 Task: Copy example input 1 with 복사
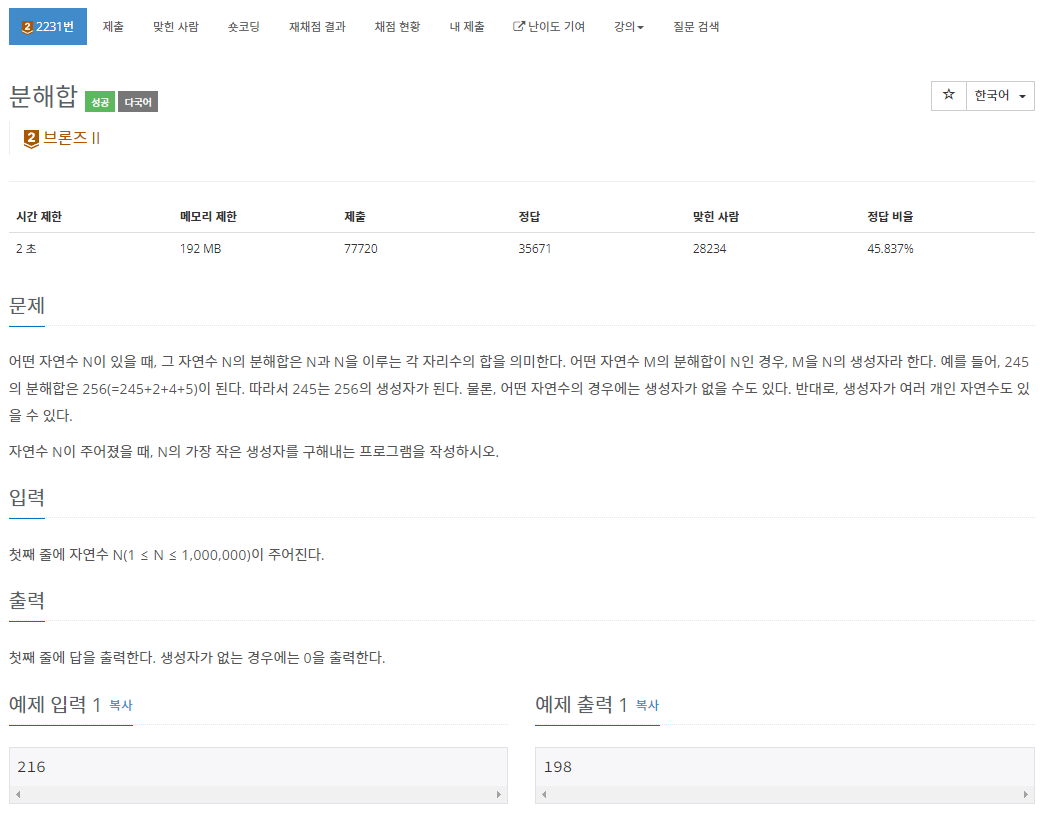[x=121, y=705]
